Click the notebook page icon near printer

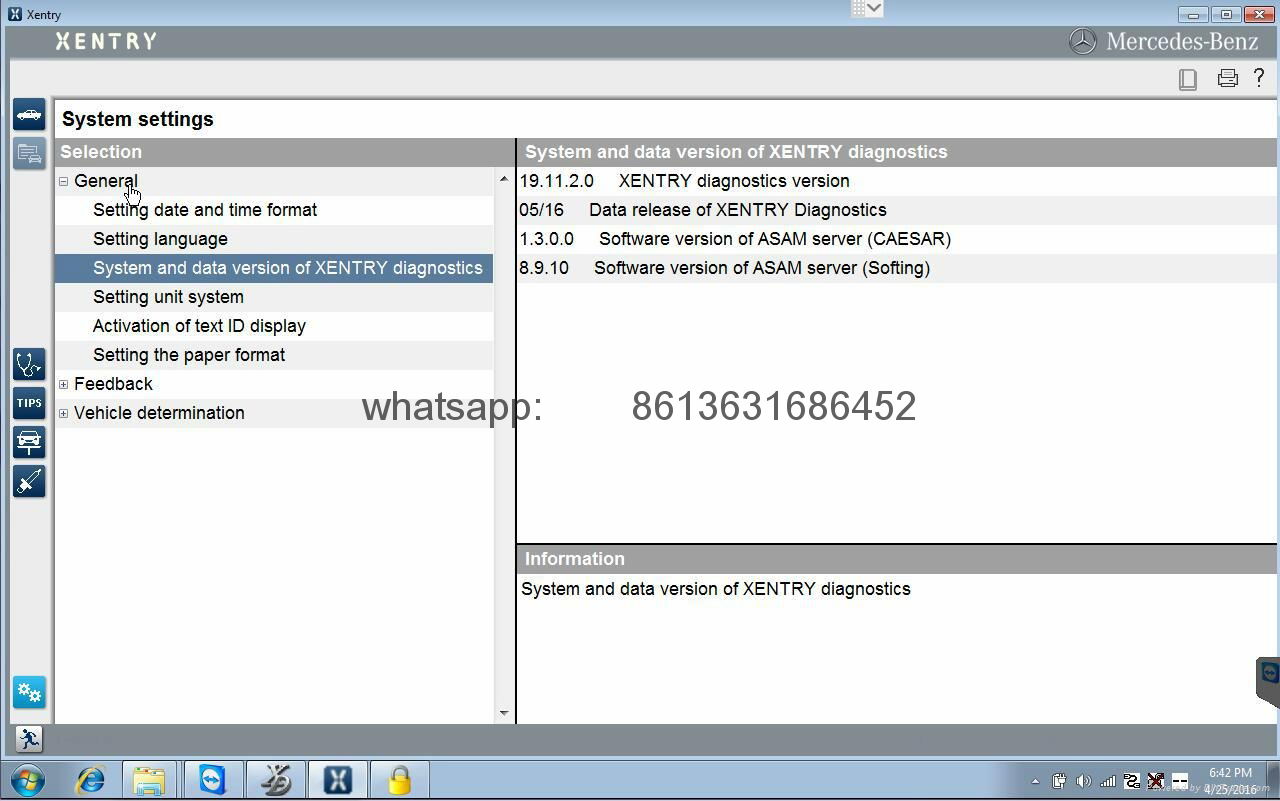[1188, 79]
